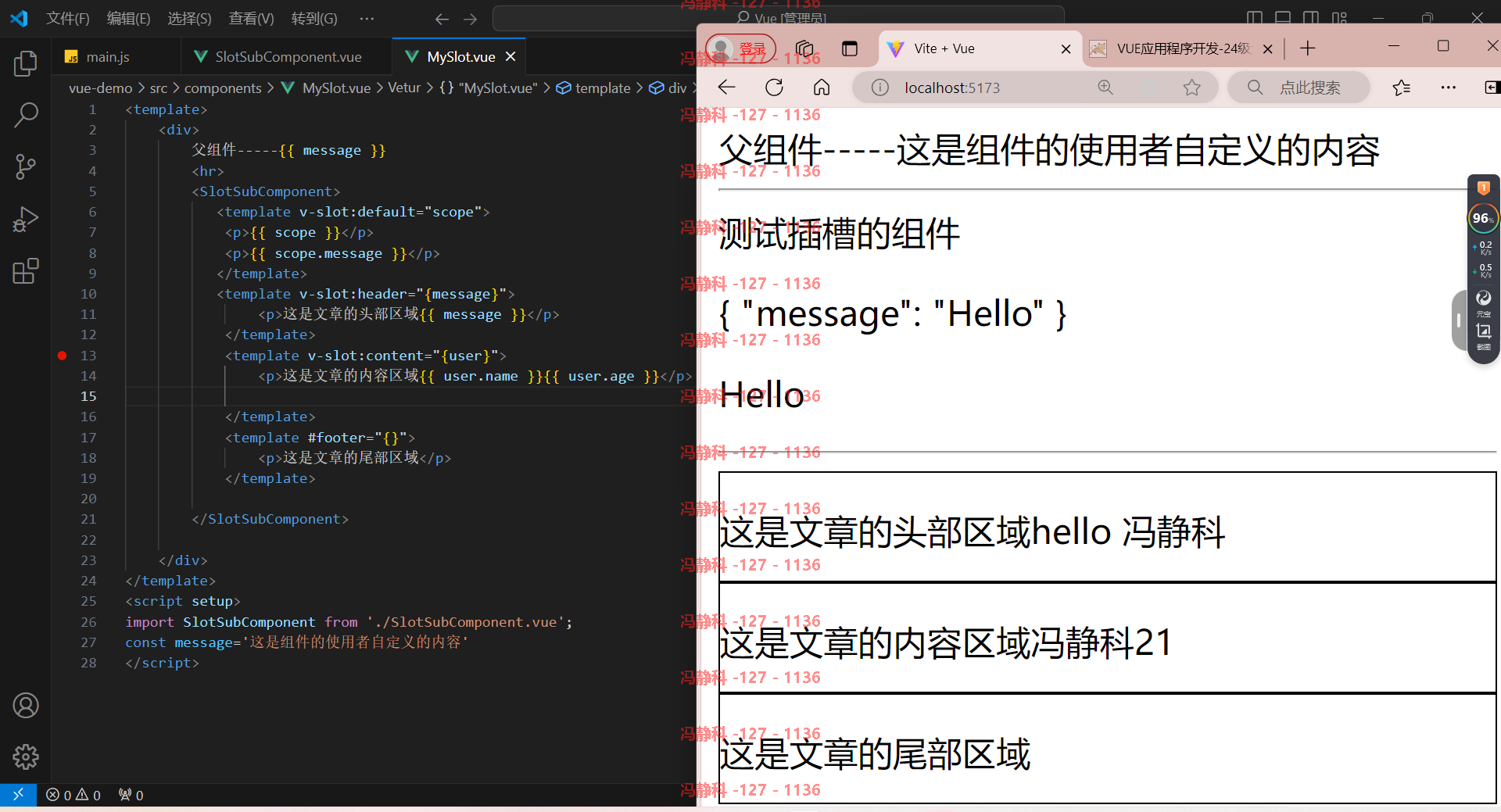This screenshot has height=812, width=1501.
Task: Click components in the breadcrumb path
Action: pyautogui.click(x=223, y=88)
